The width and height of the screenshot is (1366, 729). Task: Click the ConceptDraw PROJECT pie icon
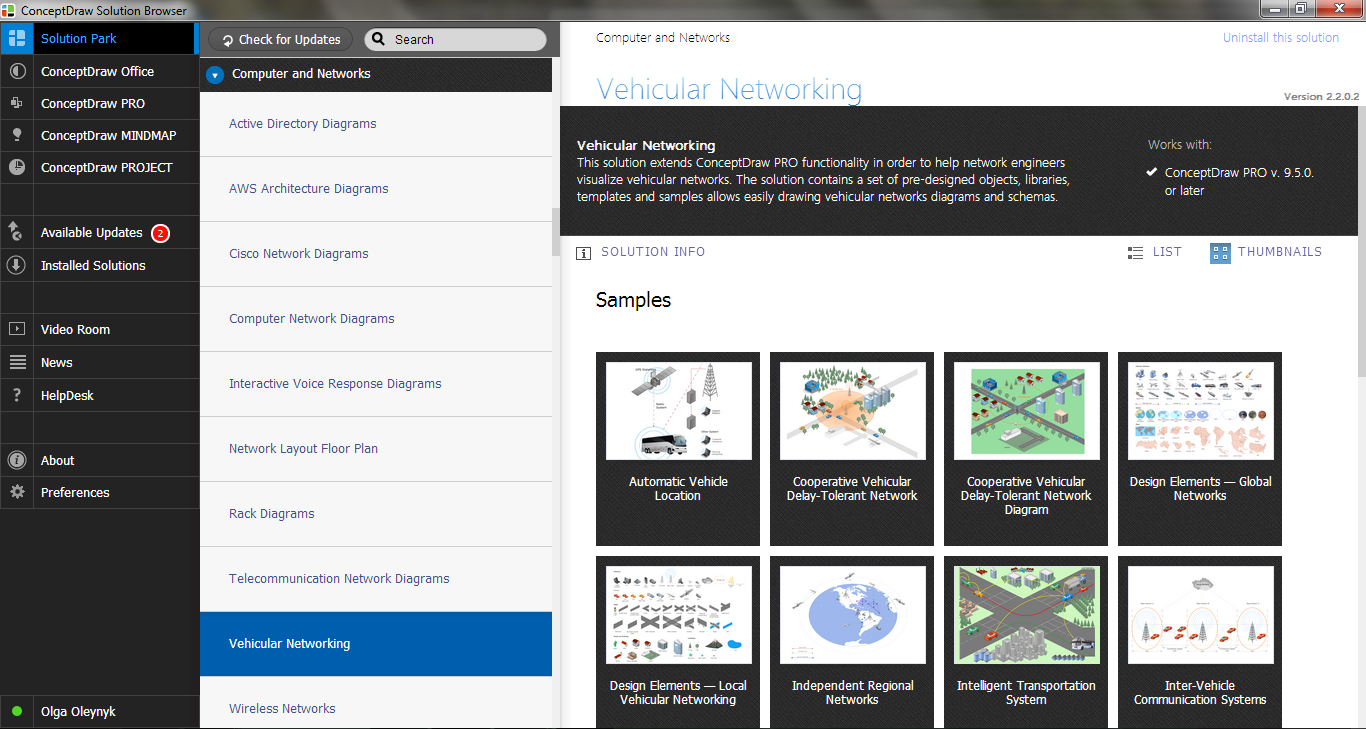pos(16,167)
